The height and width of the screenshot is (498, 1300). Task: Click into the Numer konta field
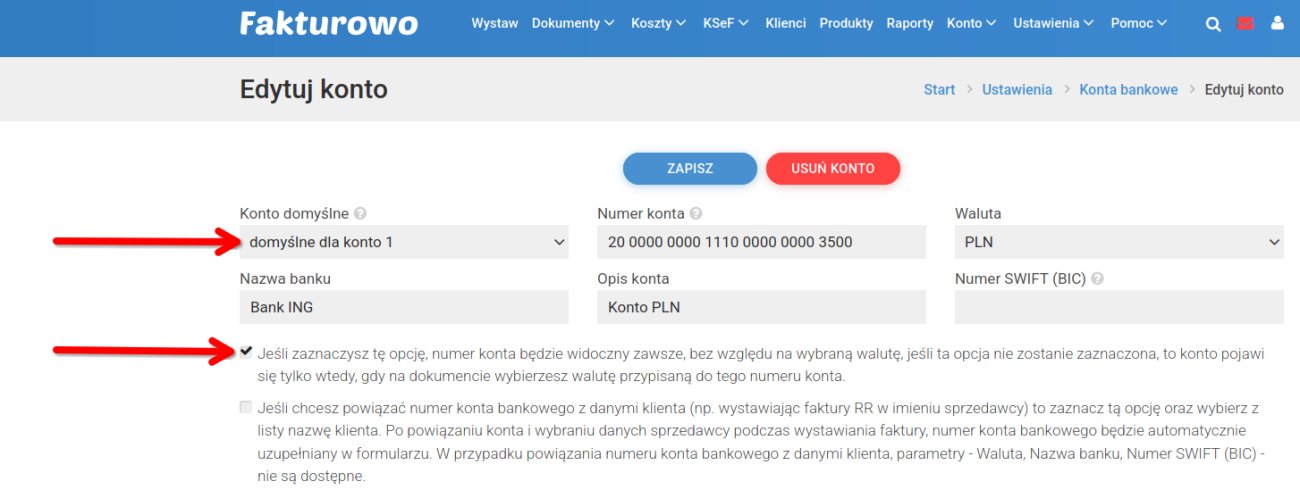(x=762, y=242)
